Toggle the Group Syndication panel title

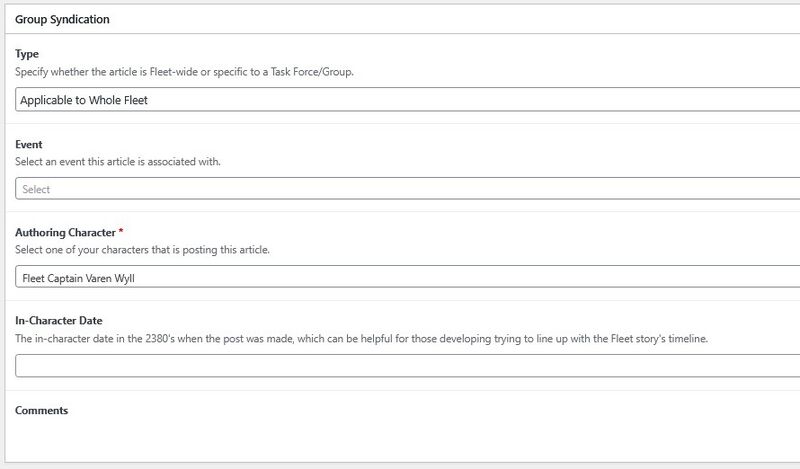pos(62,19)
